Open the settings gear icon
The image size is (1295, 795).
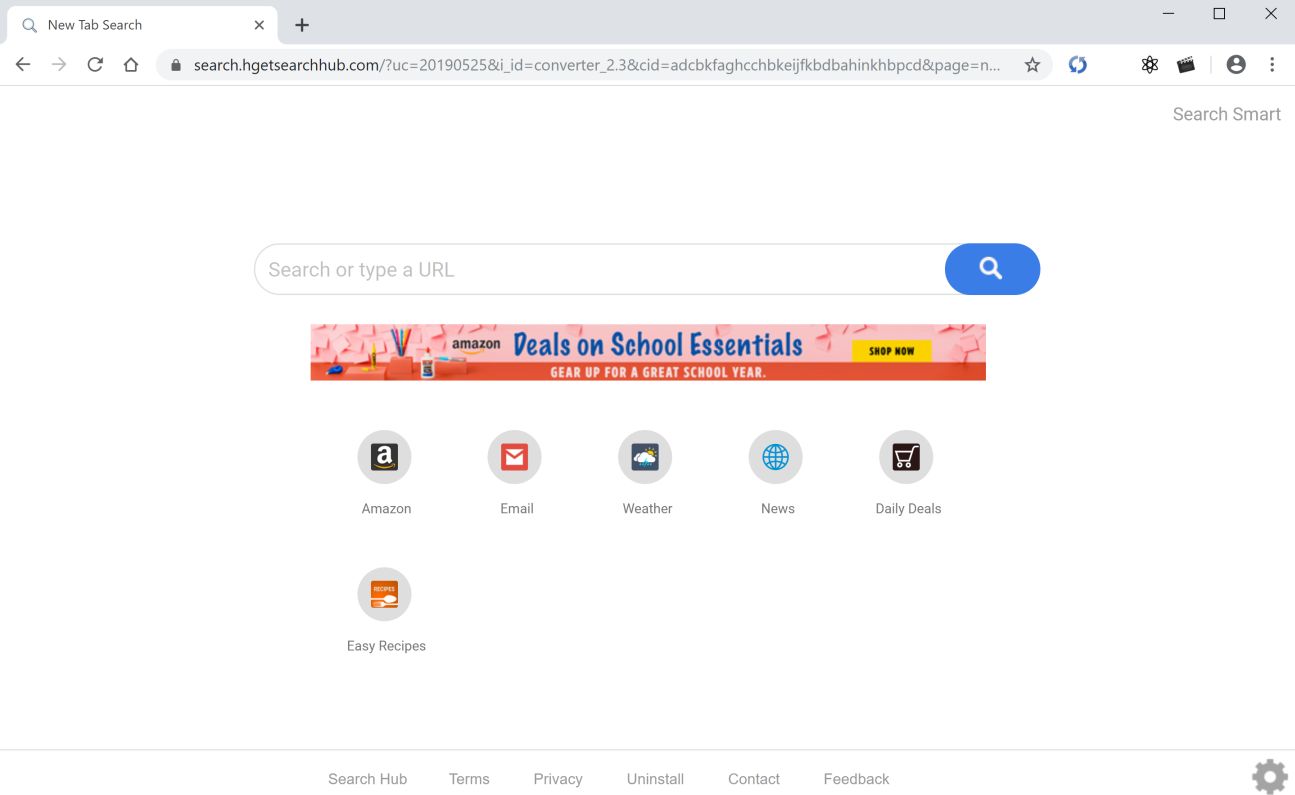pos(1270,776)
